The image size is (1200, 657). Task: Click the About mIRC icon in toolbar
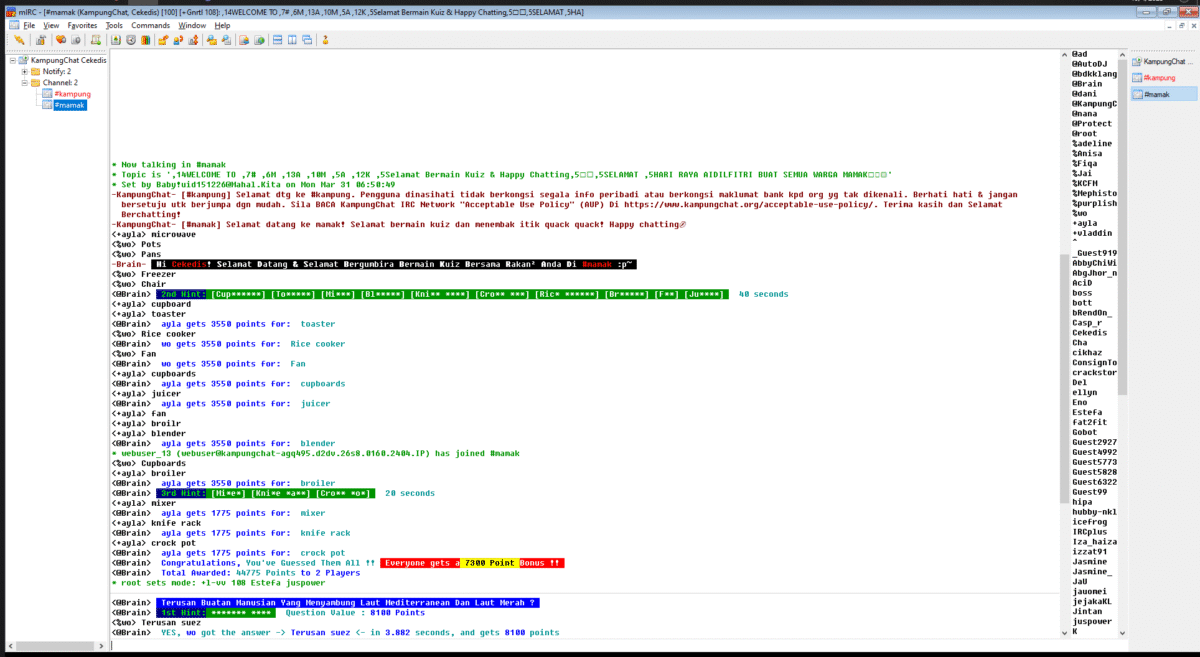coord(326,40)
